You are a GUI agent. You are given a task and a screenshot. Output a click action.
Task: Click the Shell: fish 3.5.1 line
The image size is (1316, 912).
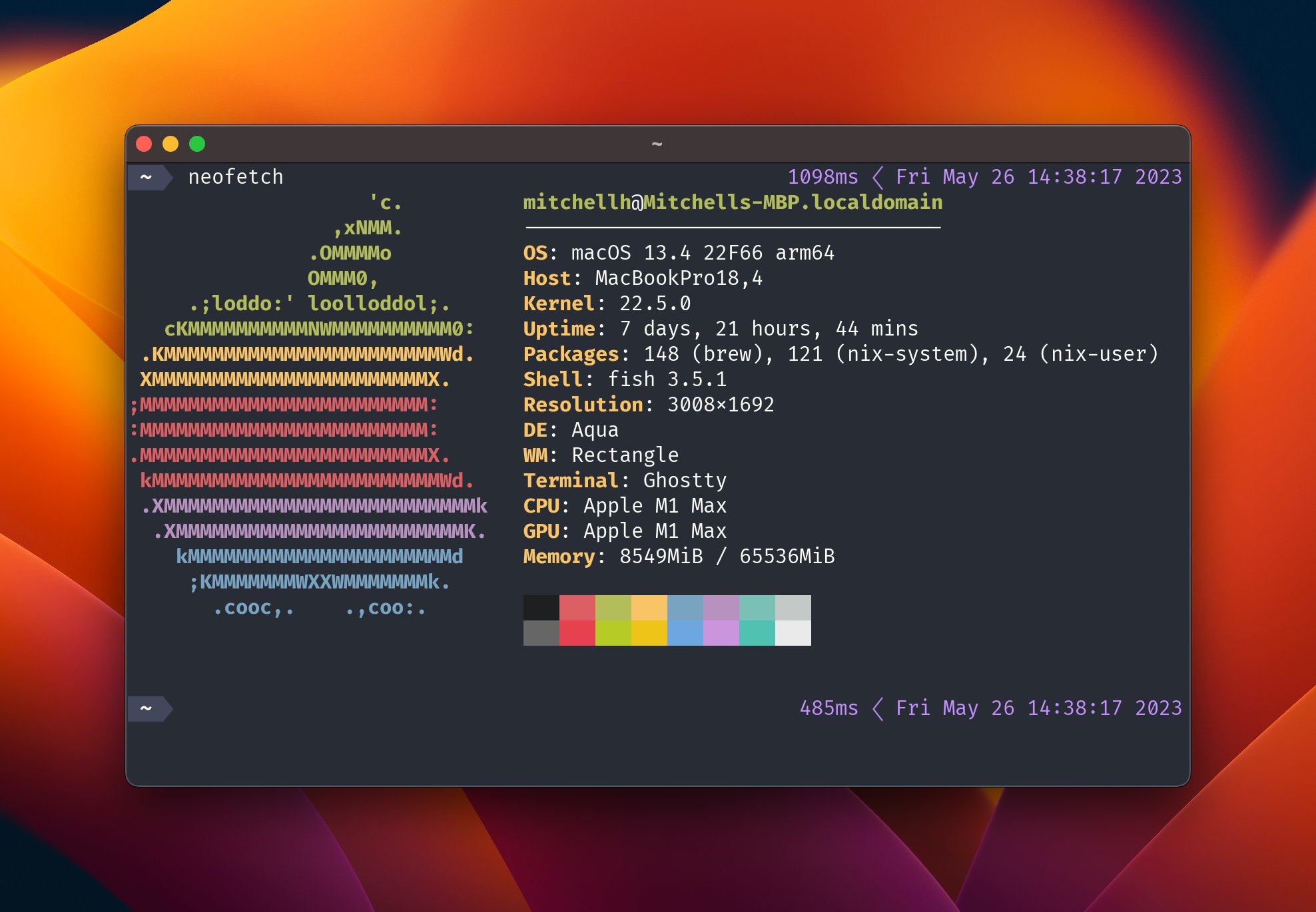625,379
